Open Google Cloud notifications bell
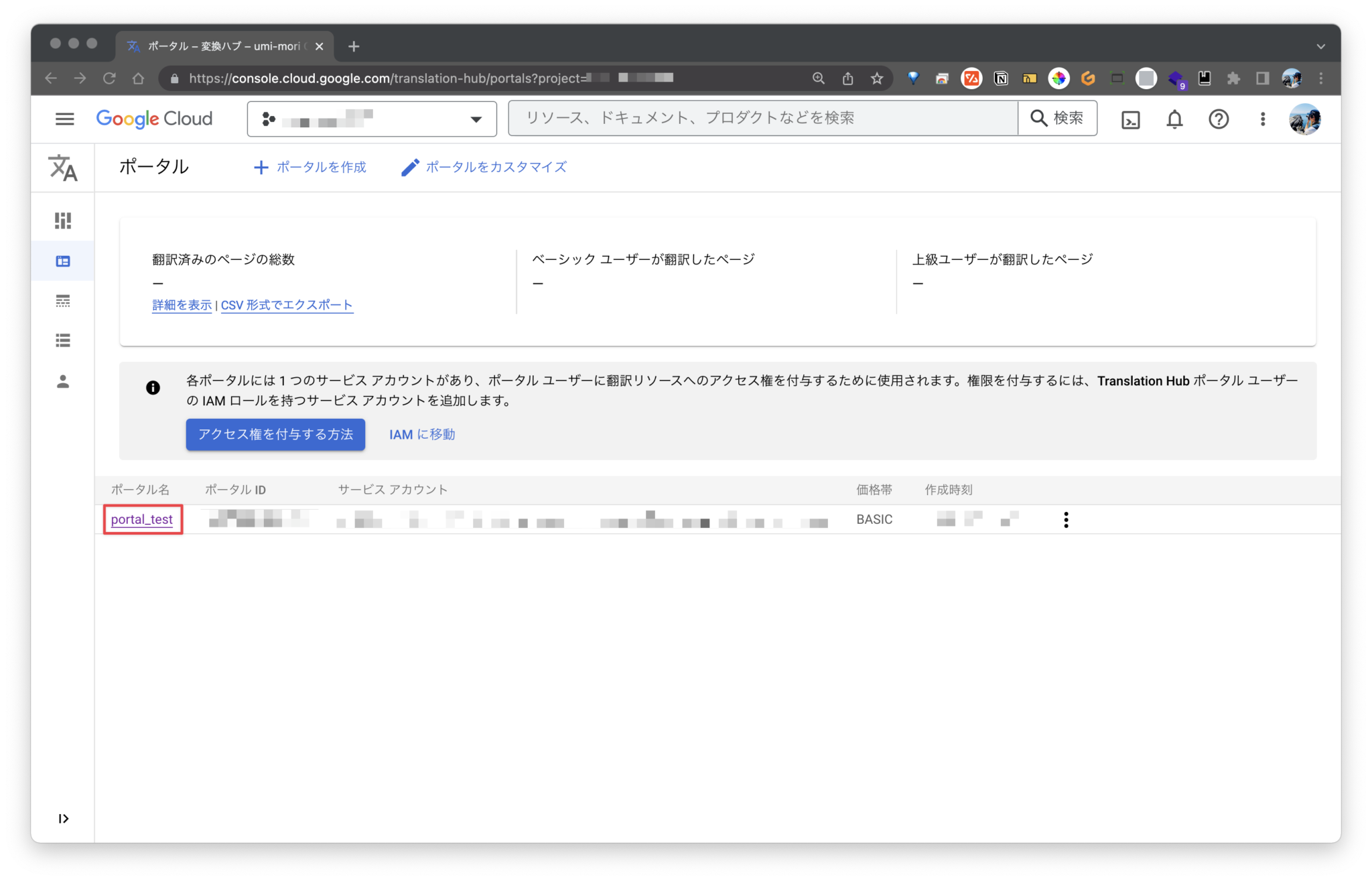Screen dimensions: 1372x881 point(1174,119)
